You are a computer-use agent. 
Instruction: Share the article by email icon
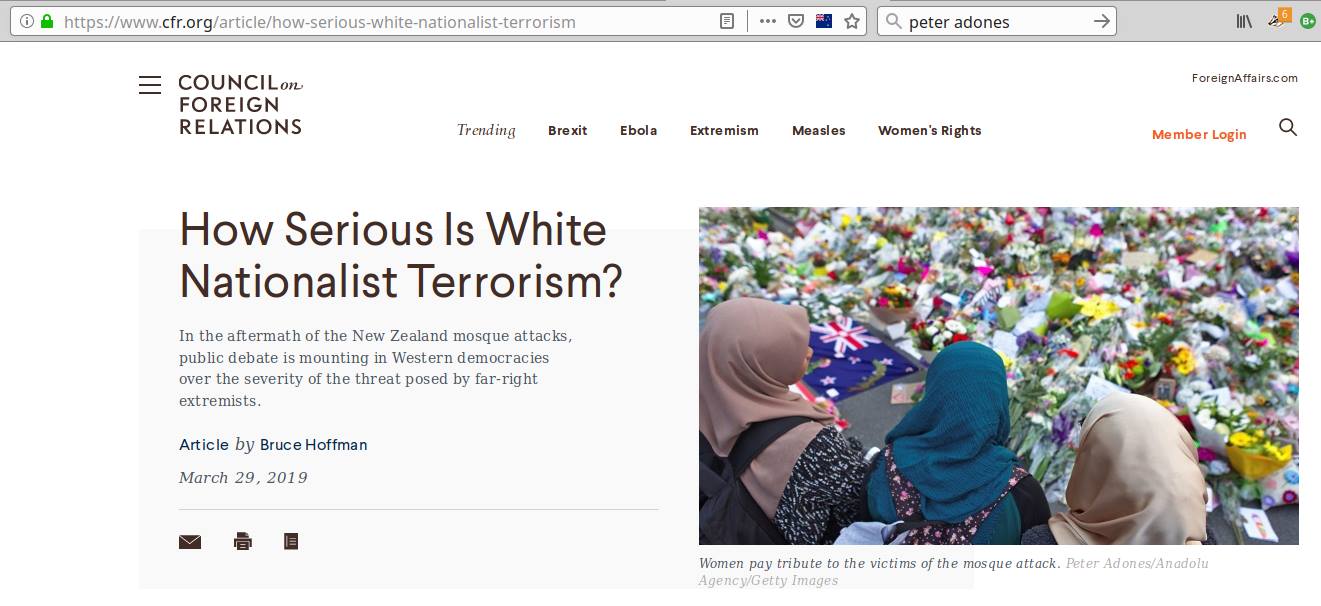(190, 542)
